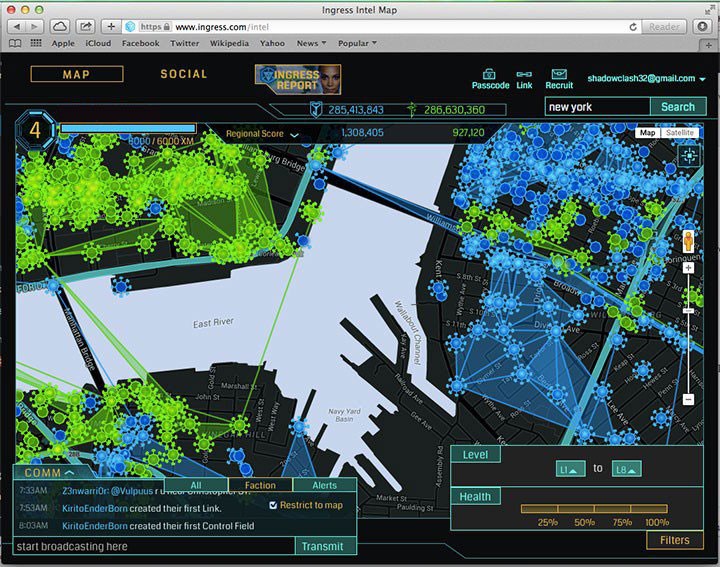Click the locate-me crosshair map icon
The height and width of the screenshot is (567, 720).
689,157
